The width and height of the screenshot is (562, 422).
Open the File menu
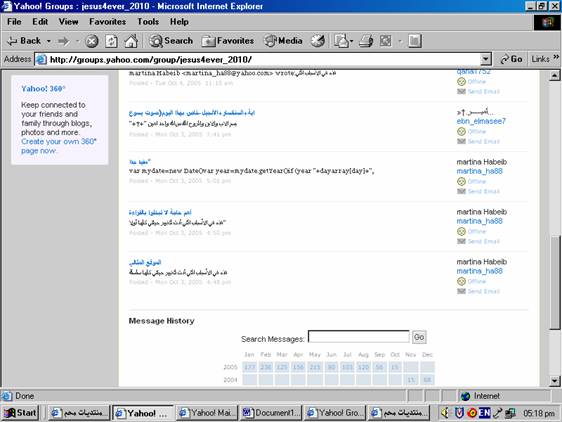tap(14, 22)
